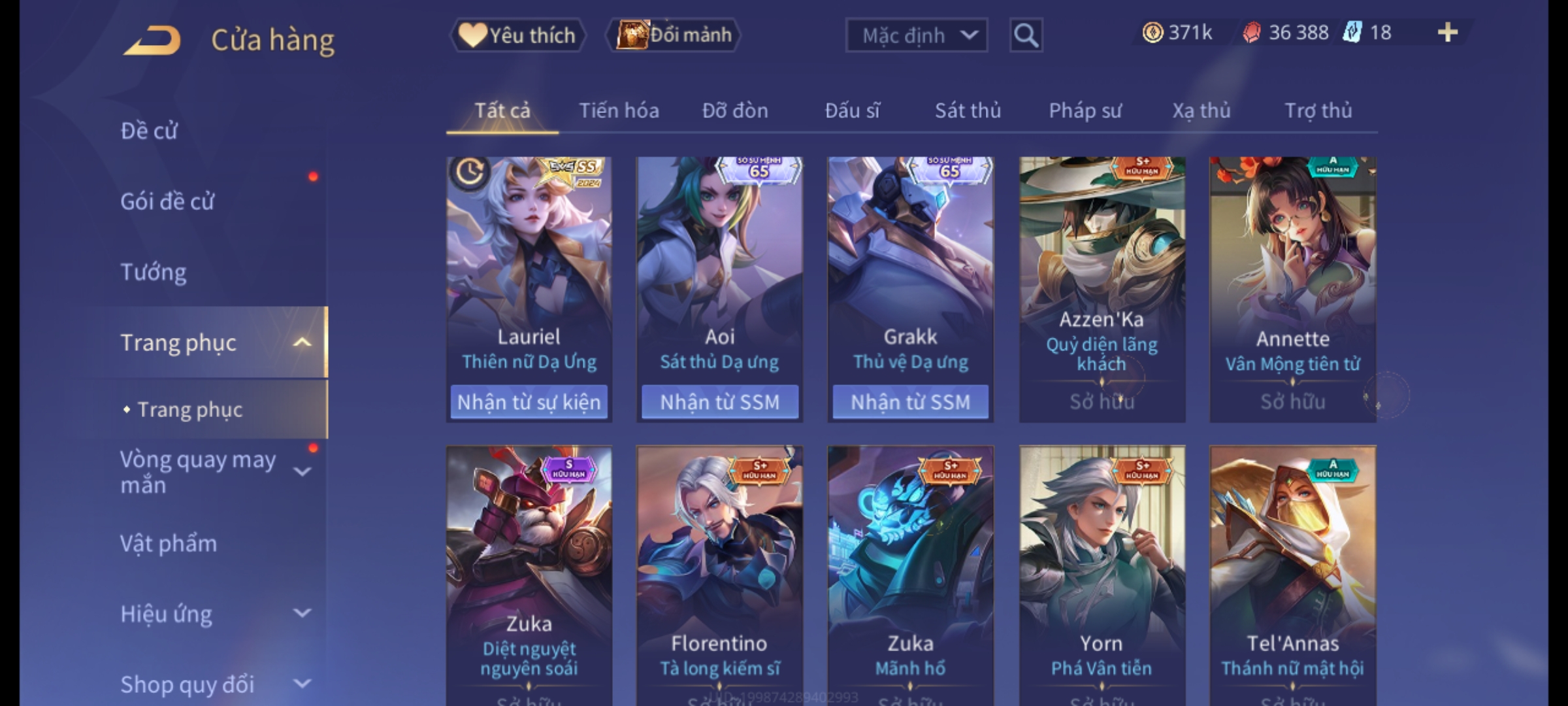Tap the red gem currency icon

point(1251,33)
